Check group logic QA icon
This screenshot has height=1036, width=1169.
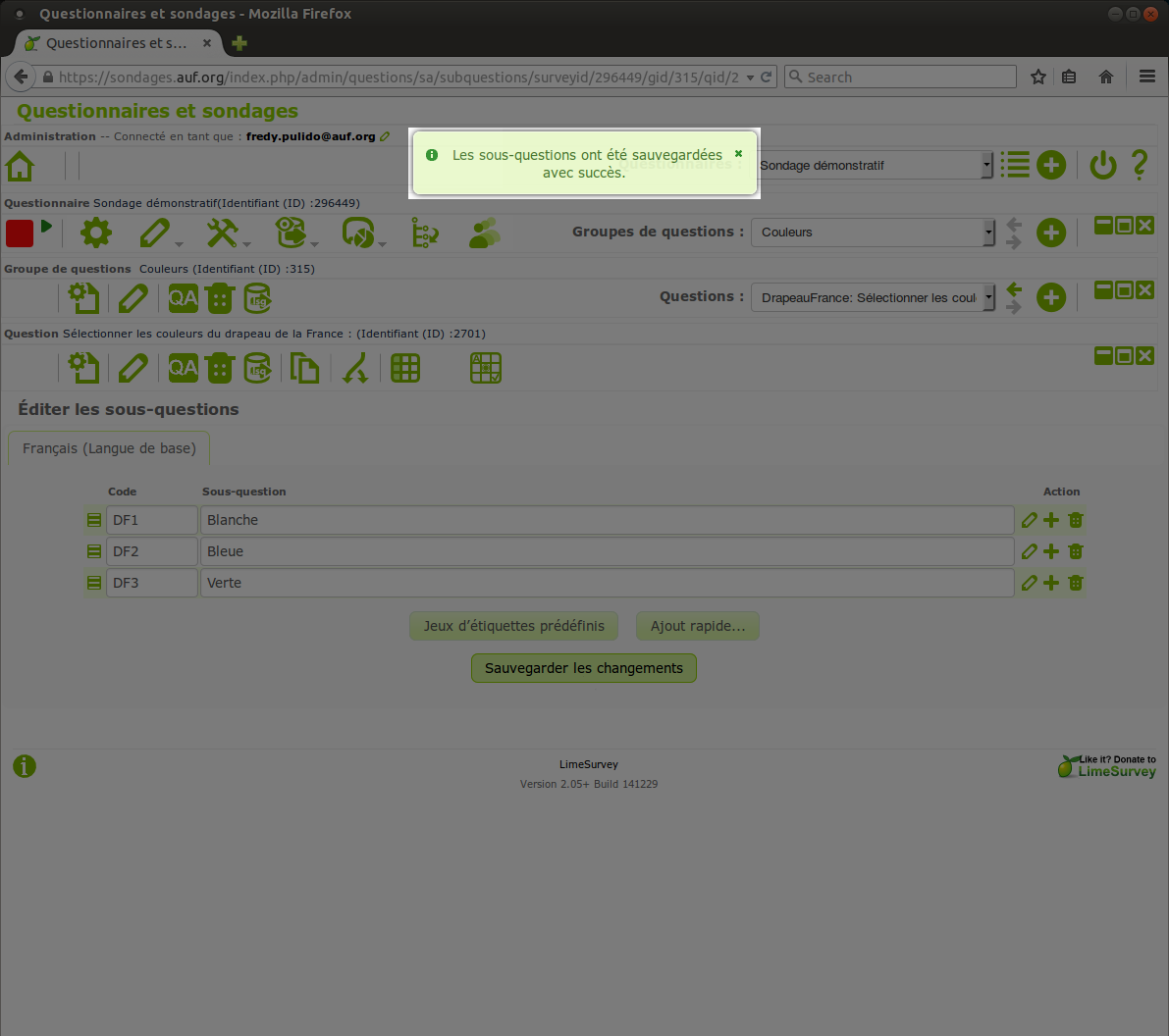click(183, 298)
